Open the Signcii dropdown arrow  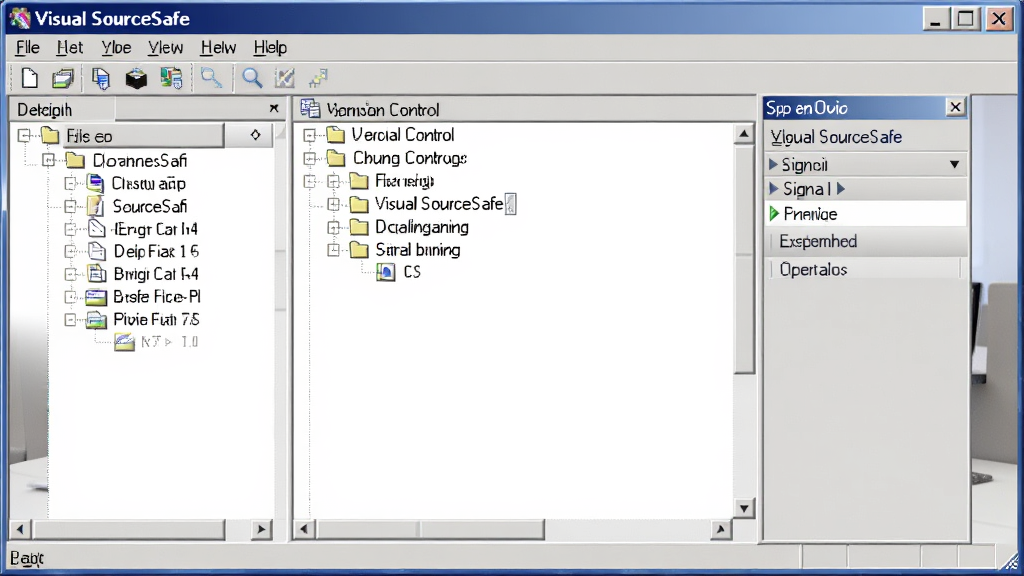pos(954,165)
